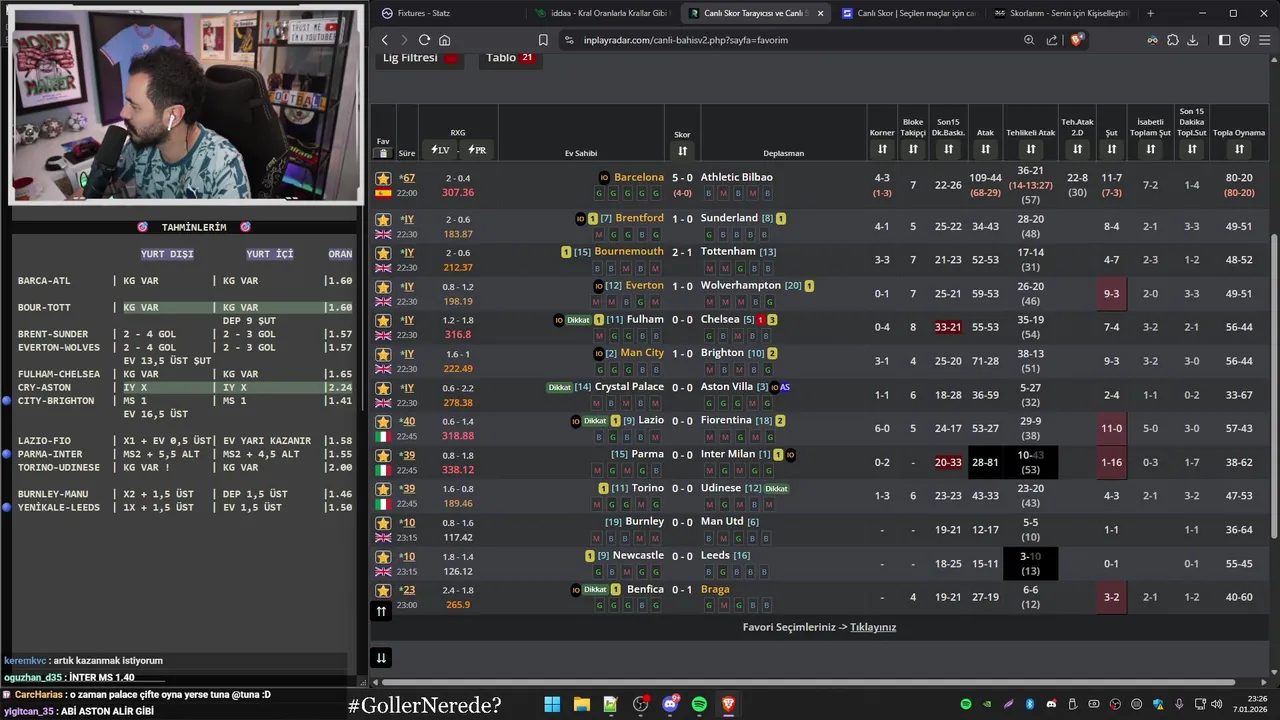Screen dimensions: 1280x720
Task: Sort table by Korner column arrows
Action: click(882, 150)
